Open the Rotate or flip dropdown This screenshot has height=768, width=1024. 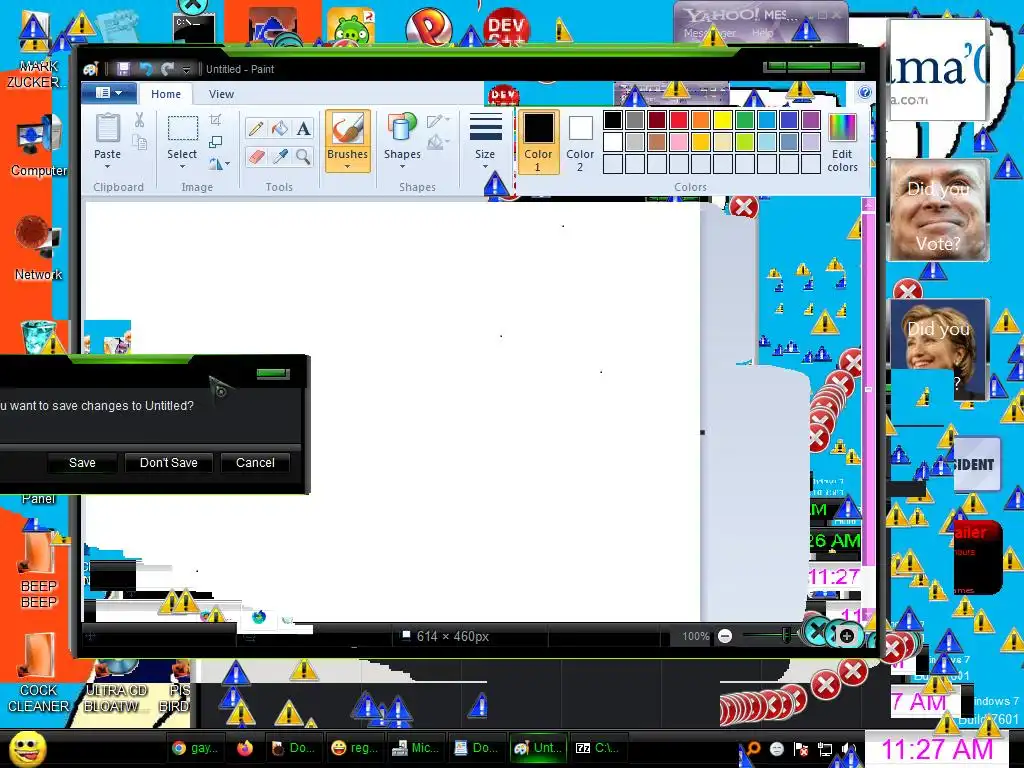219,163
